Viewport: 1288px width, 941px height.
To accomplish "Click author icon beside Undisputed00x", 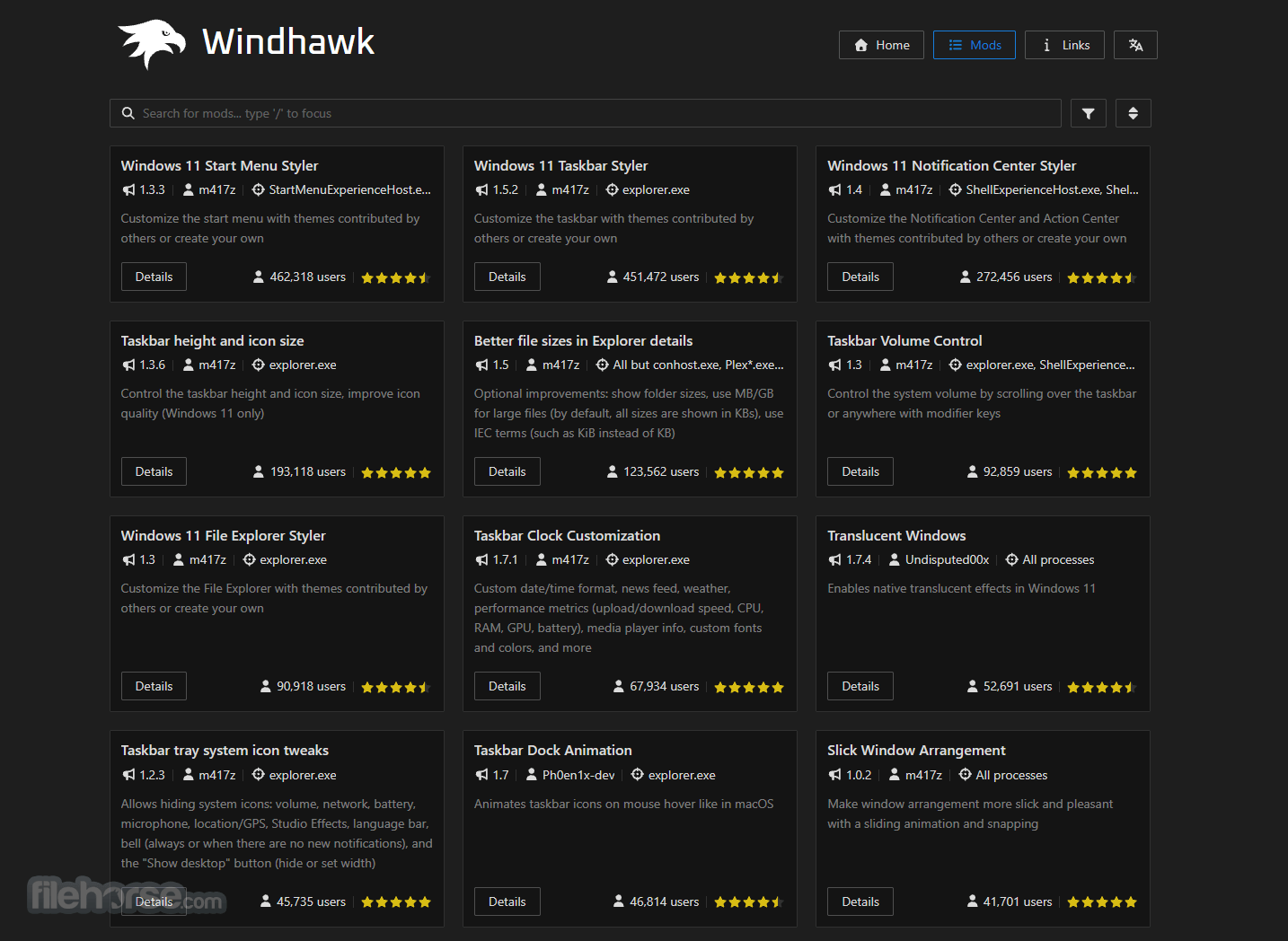I will point(895,559).
